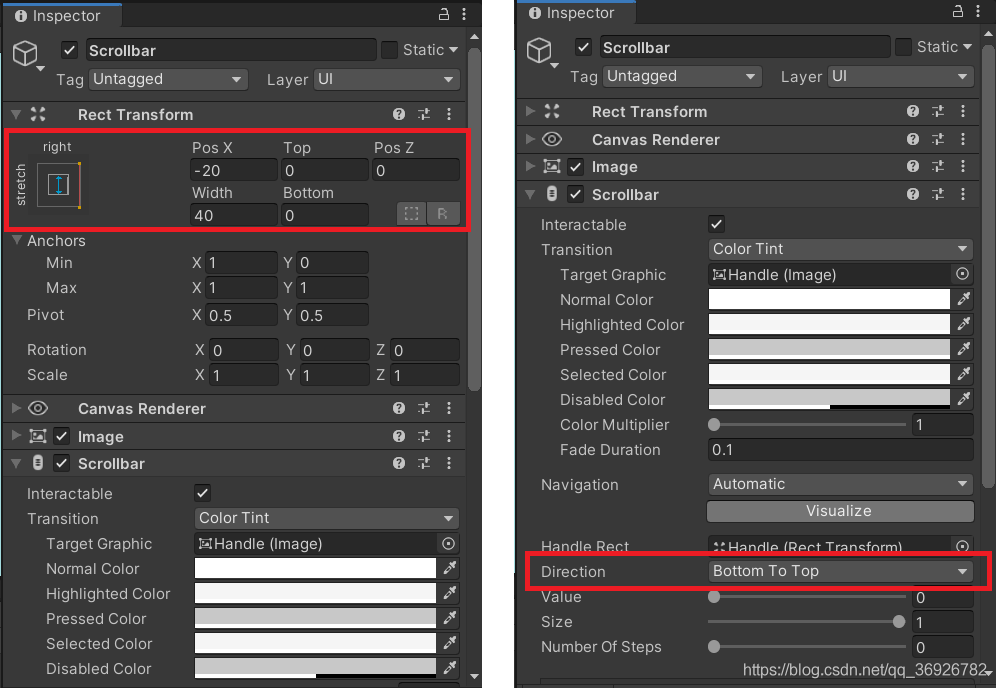Disable Image component in right panel
The height and width of the screenshot is (689, 997).
pyautogui.click(x=575, y=167)
